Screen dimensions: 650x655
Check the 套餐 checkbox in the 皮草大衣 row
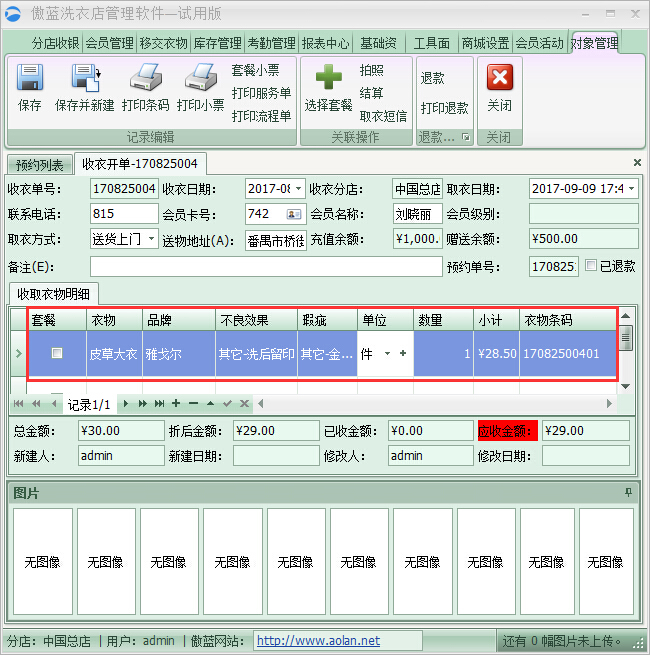[x=57, y=353]
